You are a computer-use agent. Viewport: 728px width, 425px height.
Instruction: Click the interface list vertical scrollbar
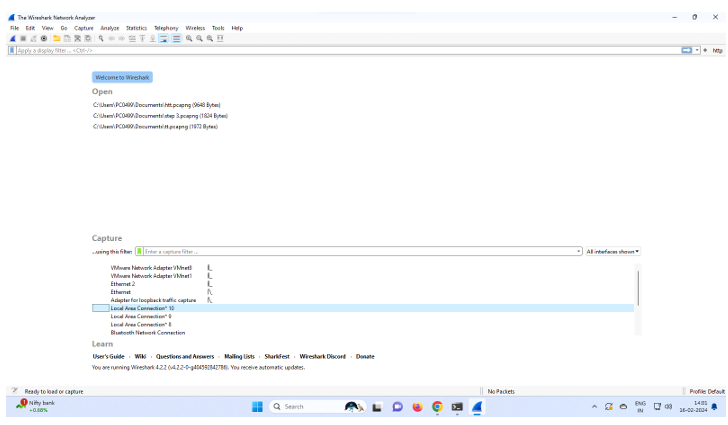click(x=638, y=288)
